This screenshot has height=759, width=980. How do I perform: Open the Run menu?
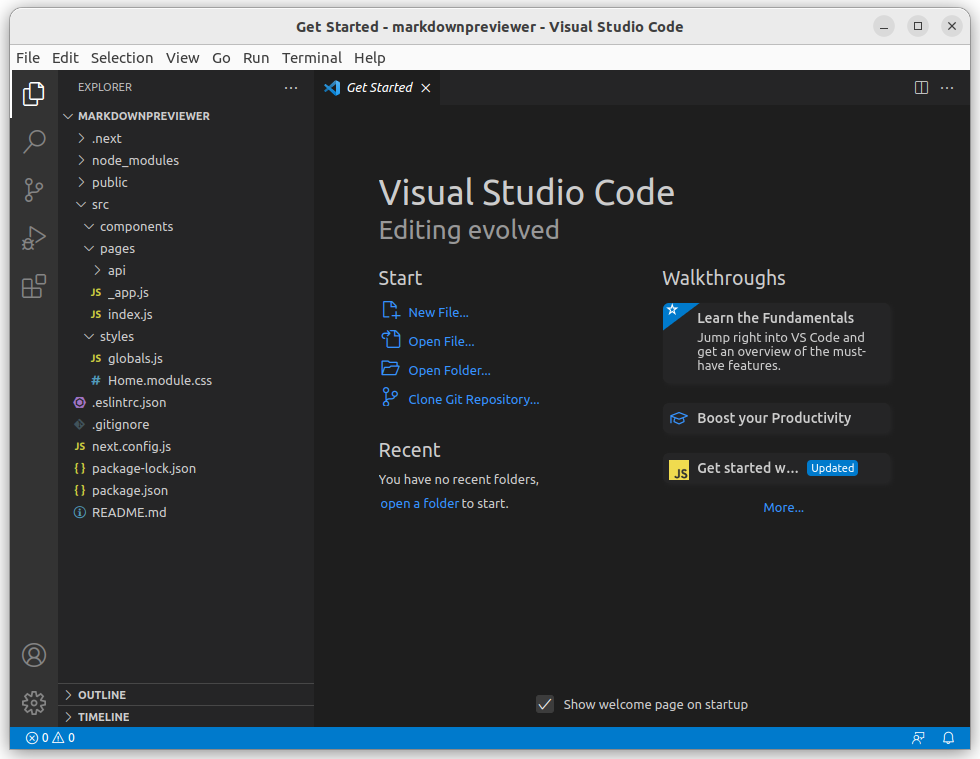(x=256, y=58)
